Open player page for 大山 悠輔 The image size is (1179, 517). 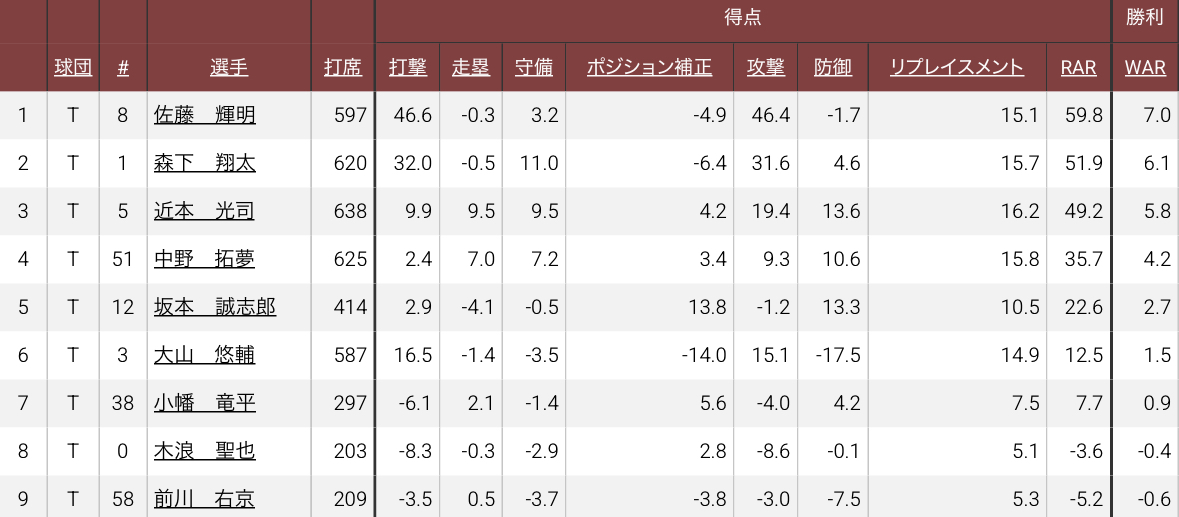(x=205, y=355)
